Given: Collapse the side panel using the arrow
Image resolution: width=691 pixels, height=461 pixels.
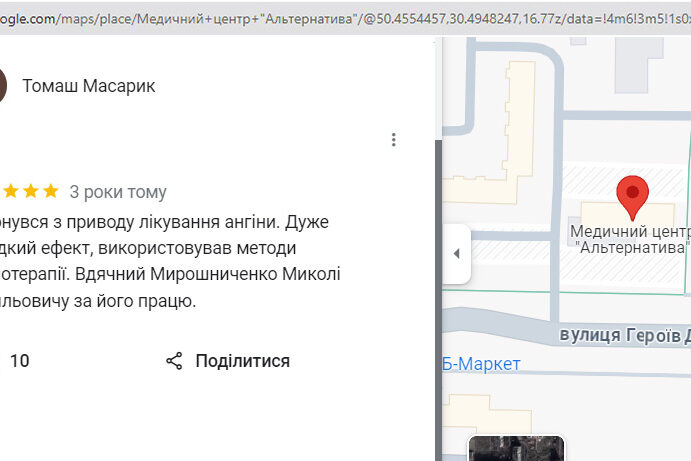Looking at the screenshot, I should [x=456, y=253].
